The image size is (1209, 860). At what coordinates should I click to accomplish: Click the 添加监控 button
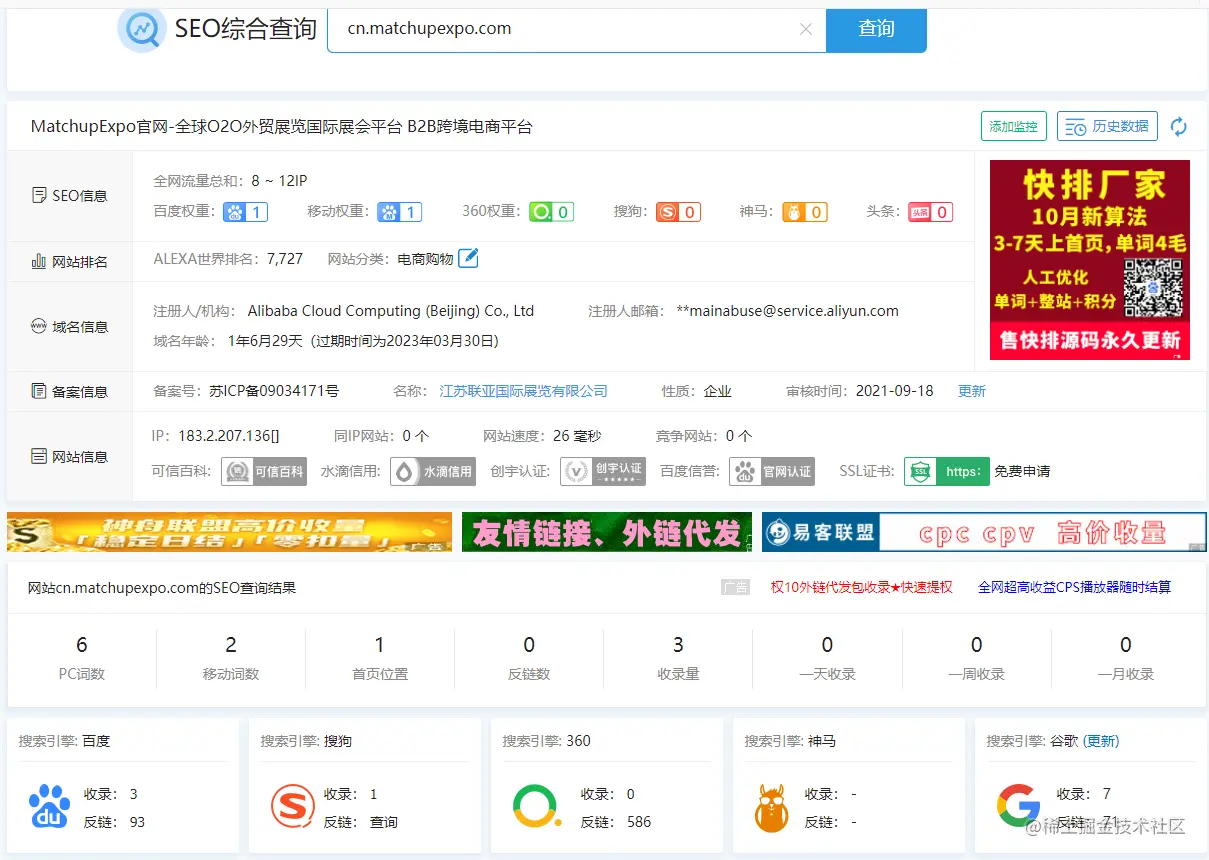pos(1013,126)
